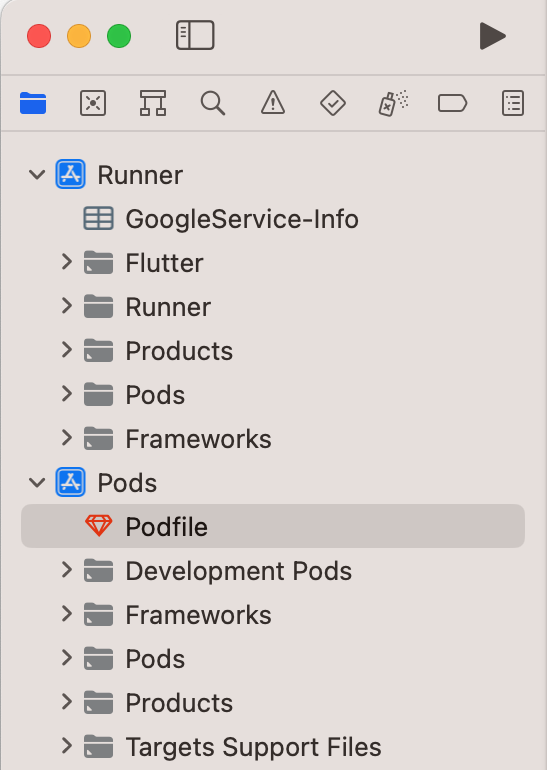Collapse the Pods project

37,483
